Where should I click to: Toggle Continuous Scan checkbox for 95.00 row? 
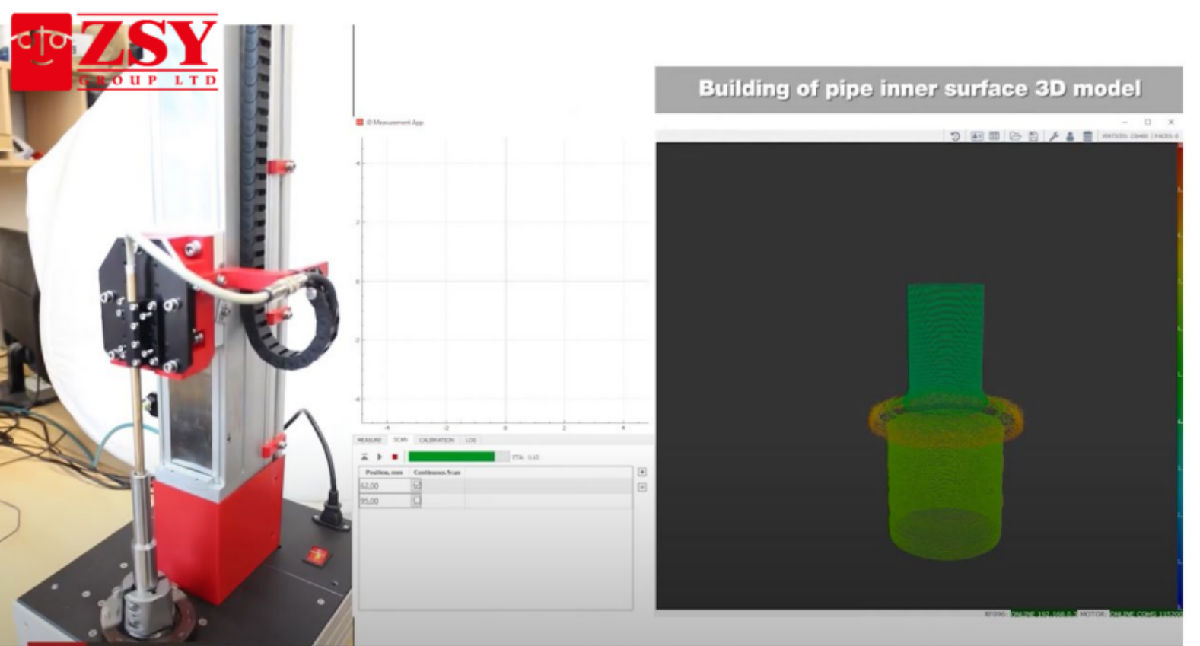coord(417,501)
